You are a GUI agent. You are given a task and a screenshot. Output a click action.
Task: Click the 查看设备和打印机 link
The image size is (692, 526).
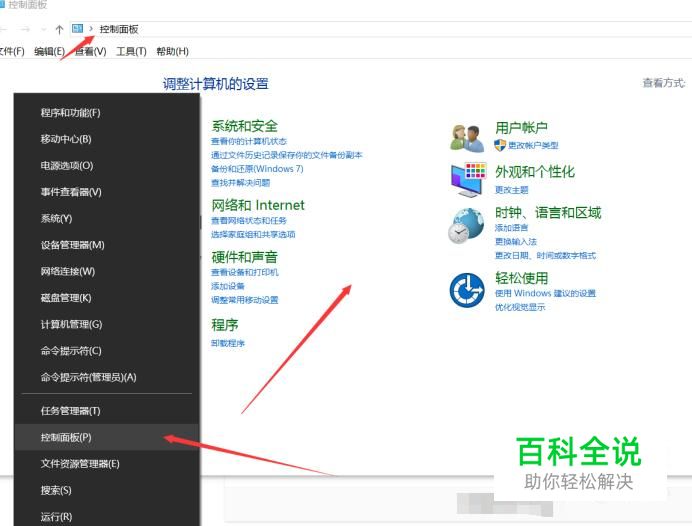[x=245, y=272]
